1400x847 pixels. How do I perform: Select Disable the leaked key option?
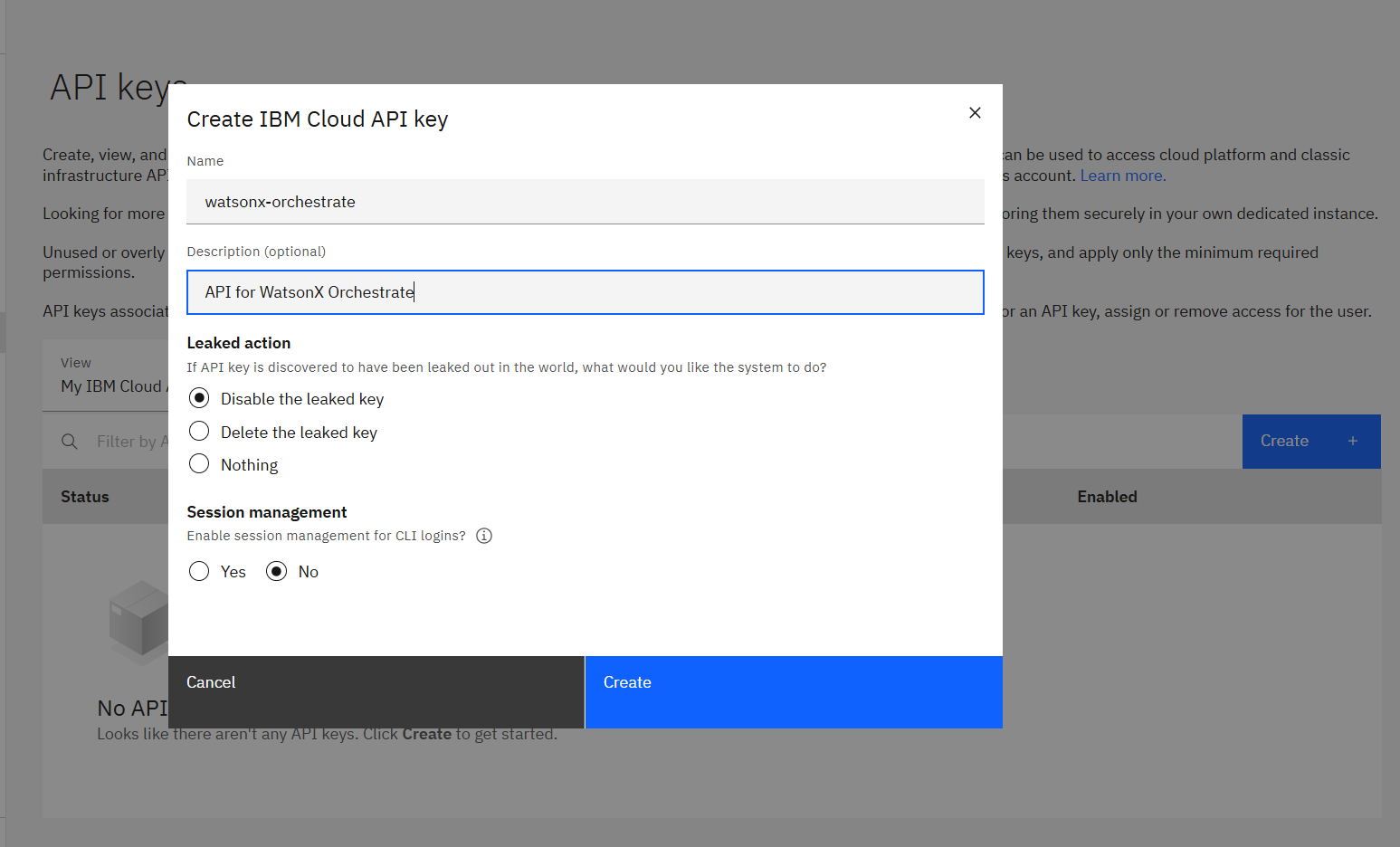199,398
